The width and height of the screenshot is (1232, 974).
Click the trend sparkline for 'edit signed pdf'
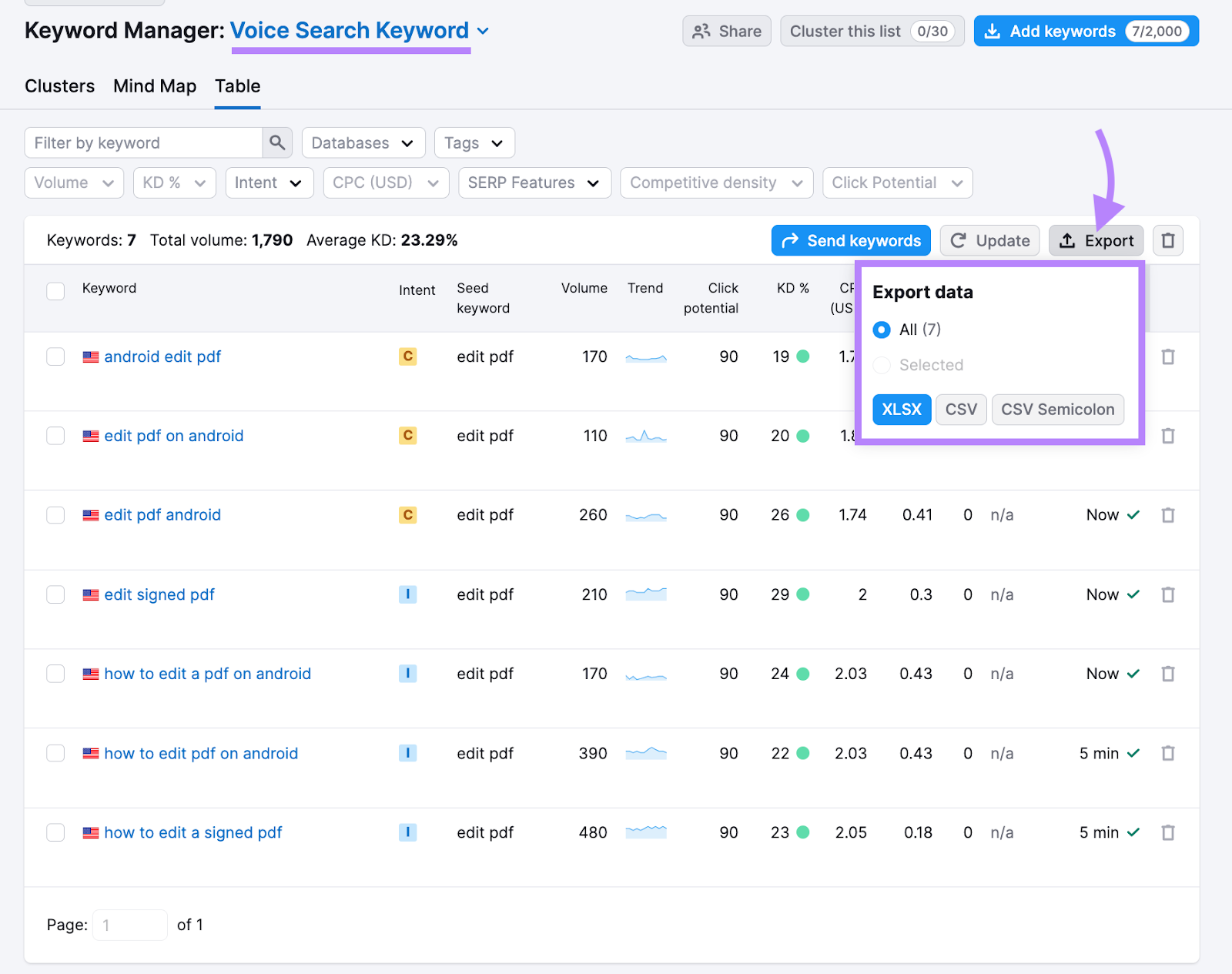click(646, 594)
